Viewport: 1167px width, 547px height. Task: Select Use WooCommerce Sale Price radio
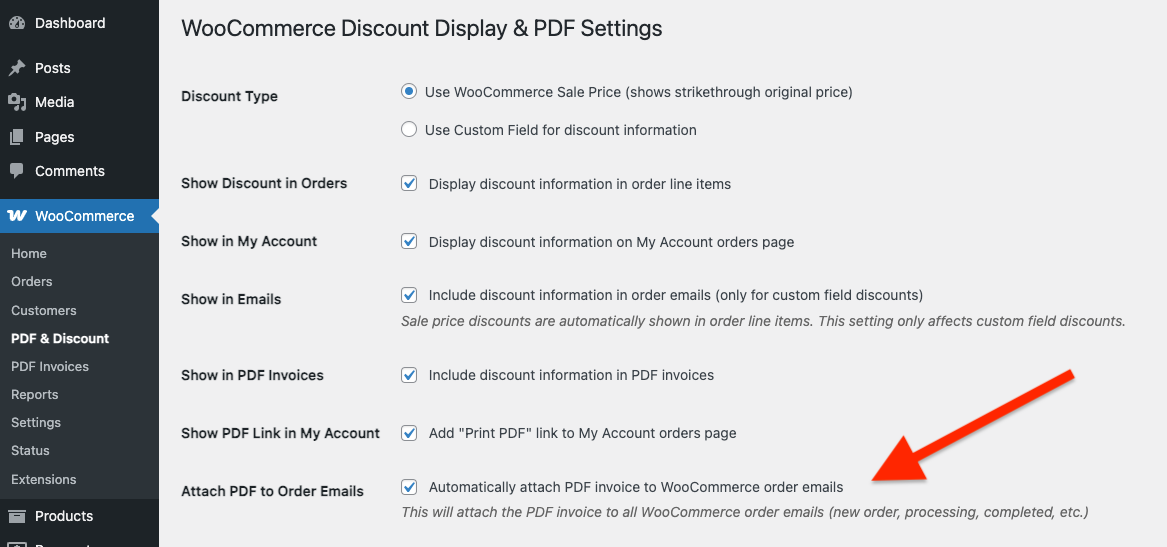coord(409,91)
